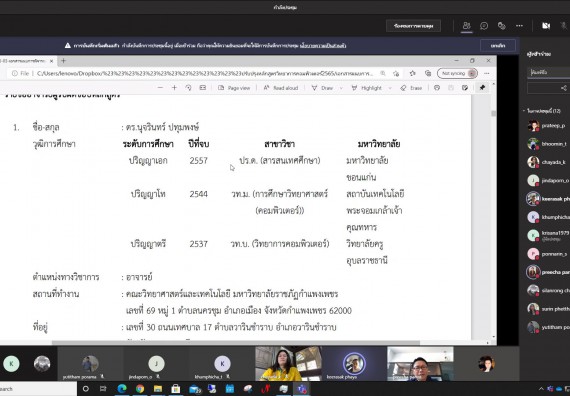This screenshot has width=570, height=396.
Task: Toggle the pin toolbar icon
Action: point(482,88)
